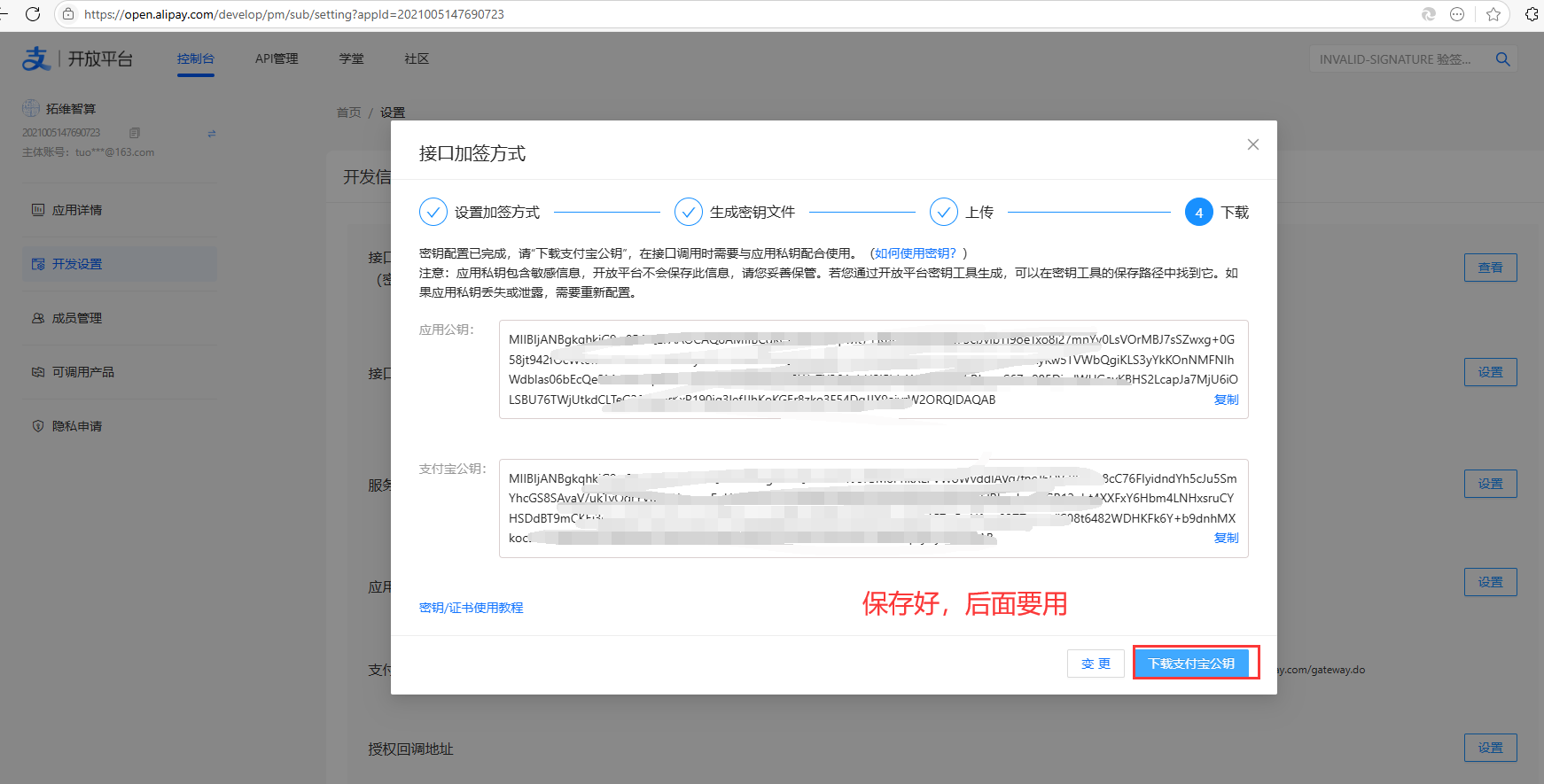Open 隐私申请 in the sidebar
This screenshot has width=1544, height=784.
pyautogui.click(x=120, y=426)
